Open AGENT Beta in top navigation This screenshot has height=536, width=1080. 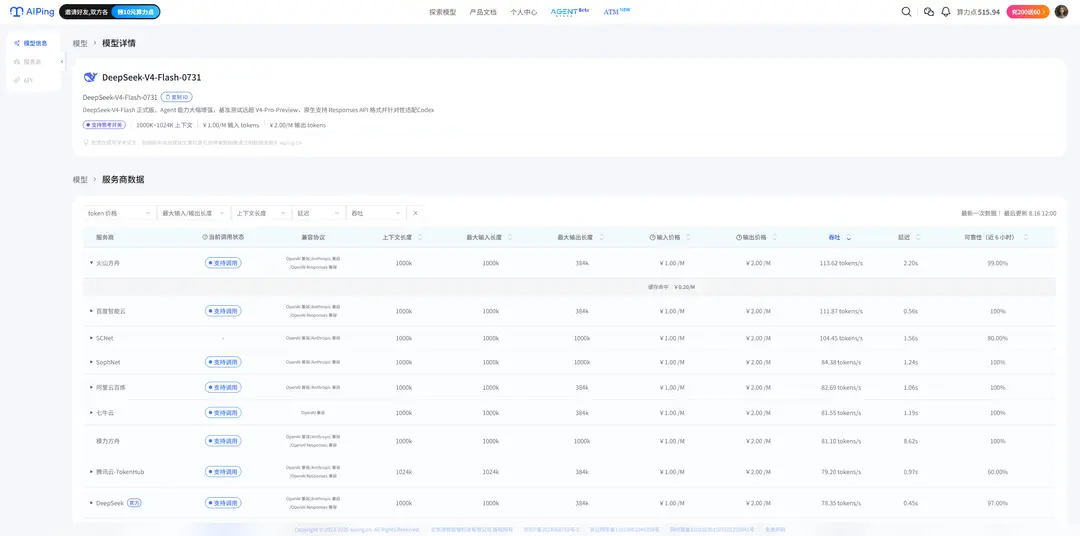click(570, 12)
